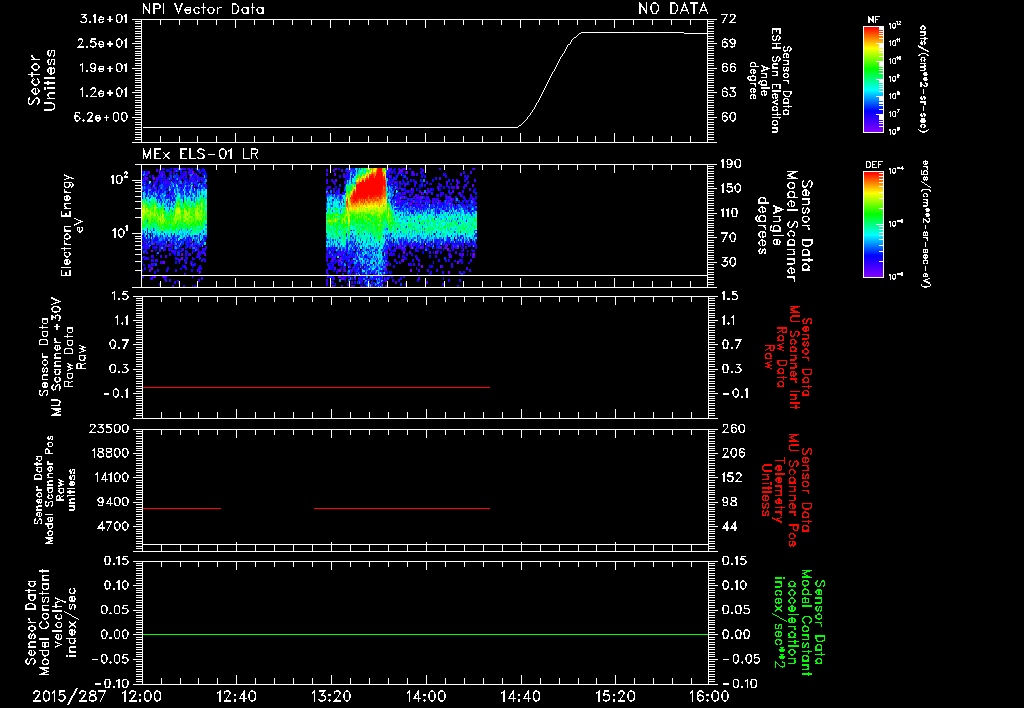Click the 60 degree elevation tick
The image size is (1024, 708).
click(x=729, y=118)
